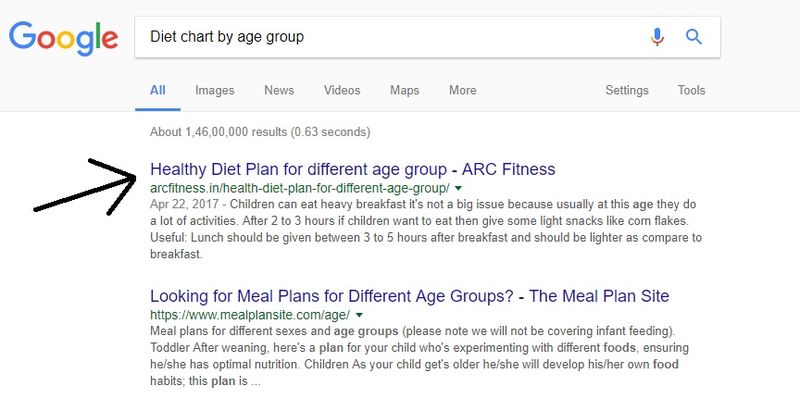Start voice search with the microphone icon
The image size is (800, 411).
point(657,37)
